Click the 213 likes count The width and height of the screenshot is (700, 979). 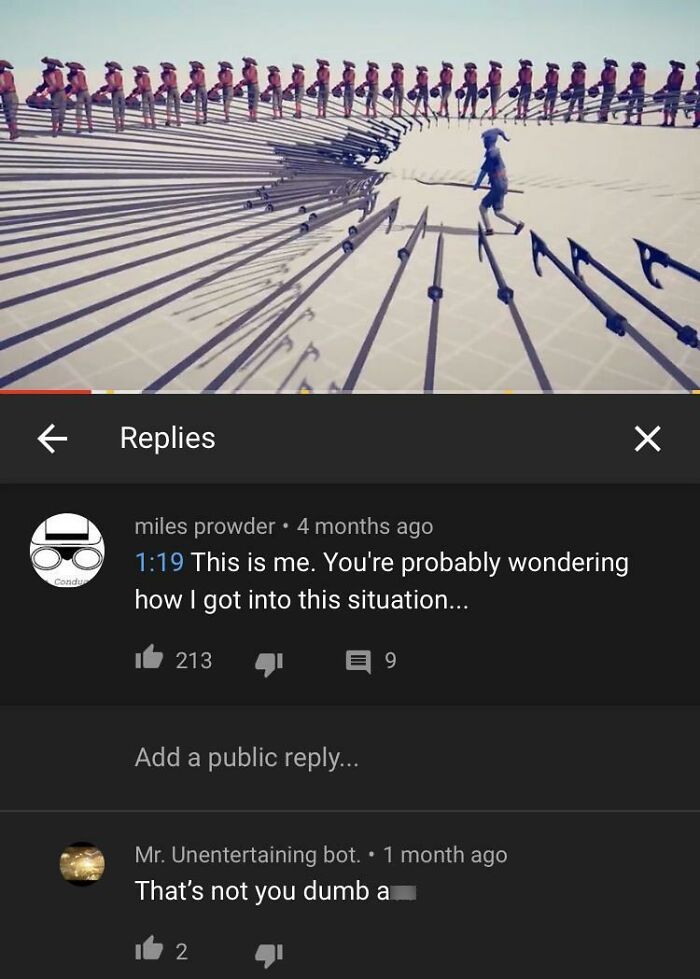[x=194, y=661]
